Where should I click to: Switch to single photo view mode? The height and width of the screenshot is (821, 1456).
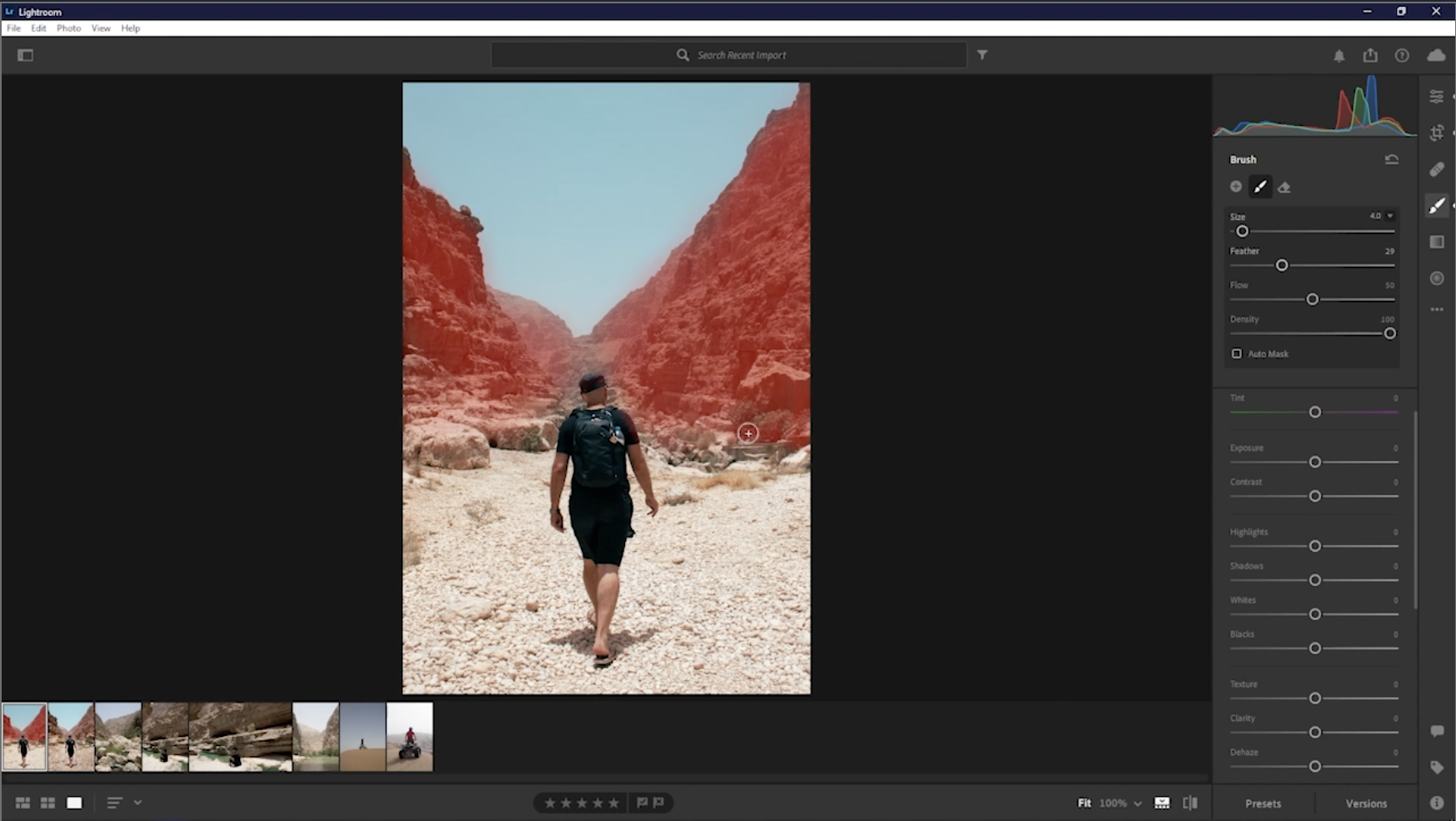(74, 803)
